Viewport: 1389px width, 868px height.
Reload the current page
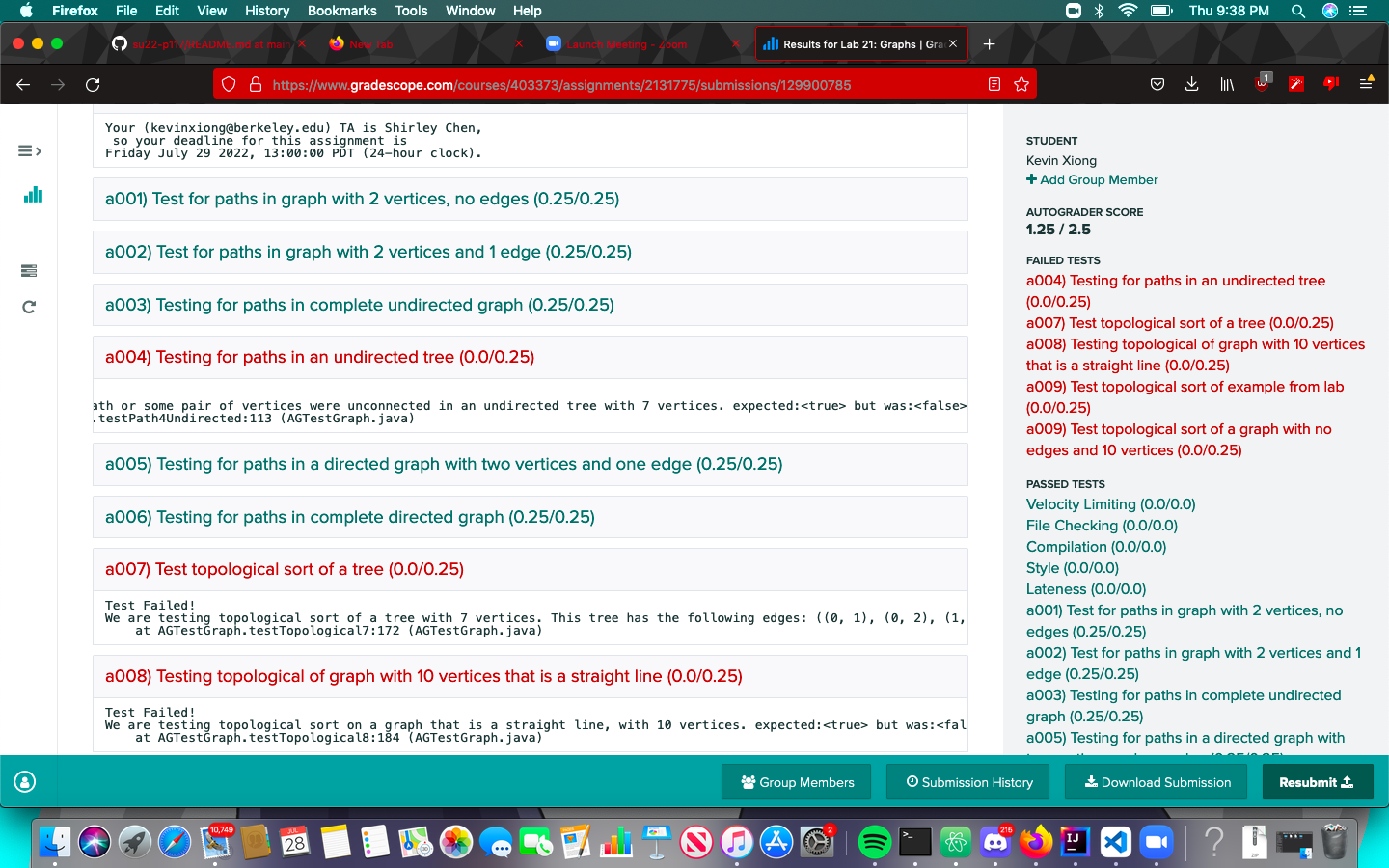click(93, 85)
